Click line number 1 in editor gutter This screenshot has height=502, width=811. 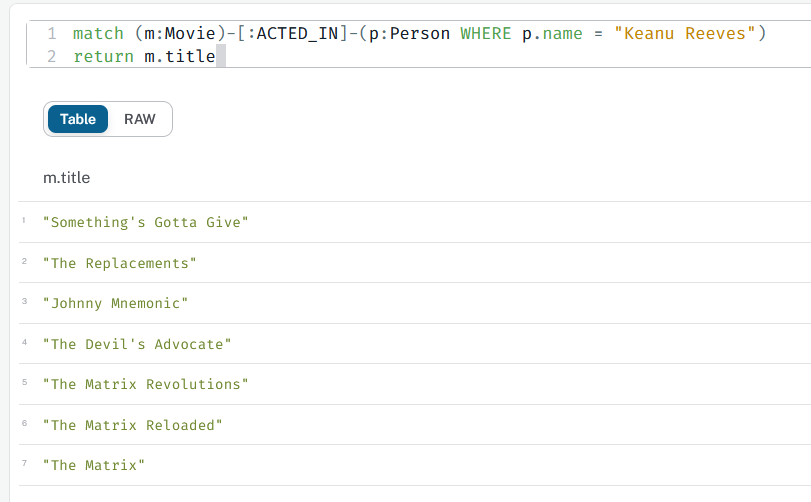point(51,34)
